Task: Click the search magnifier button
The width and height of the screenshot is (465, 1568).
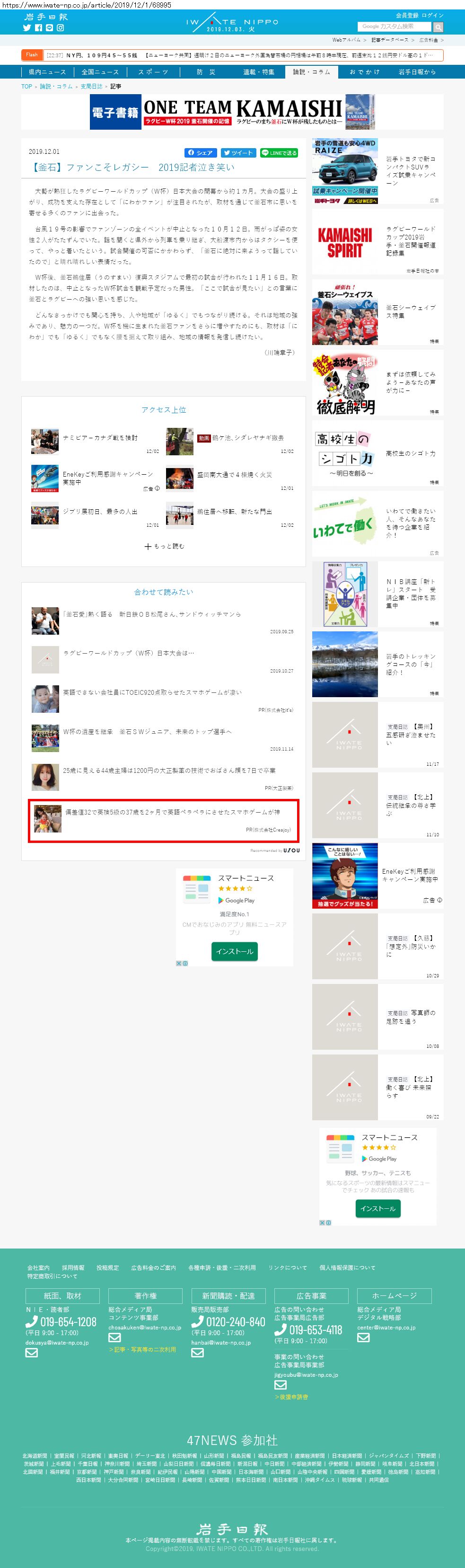Action: tap(438, 27)
